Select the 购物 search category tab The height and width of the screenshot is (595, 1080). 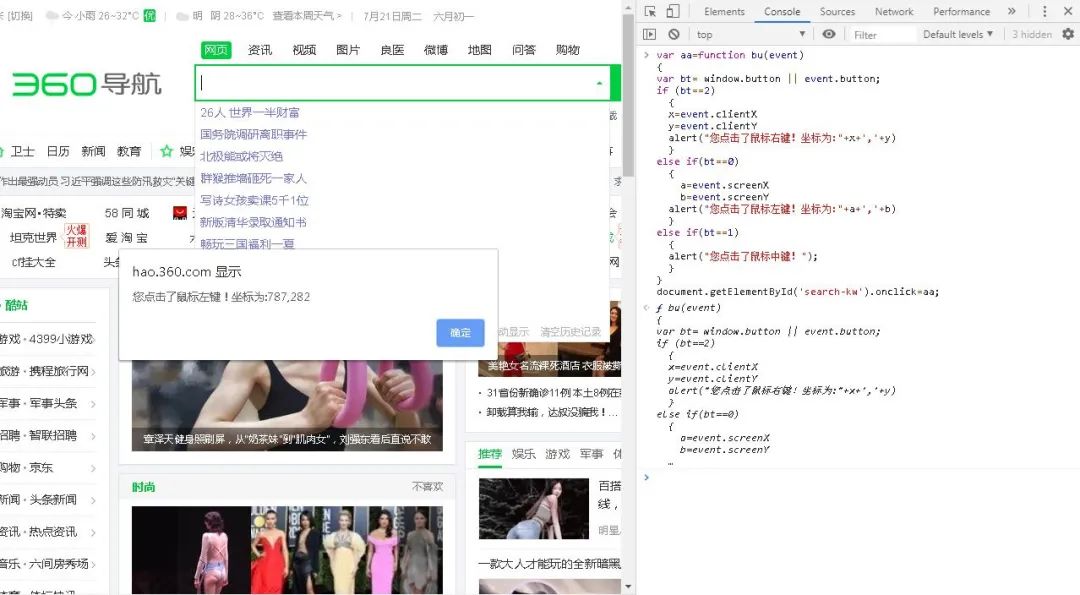(568, 50)
